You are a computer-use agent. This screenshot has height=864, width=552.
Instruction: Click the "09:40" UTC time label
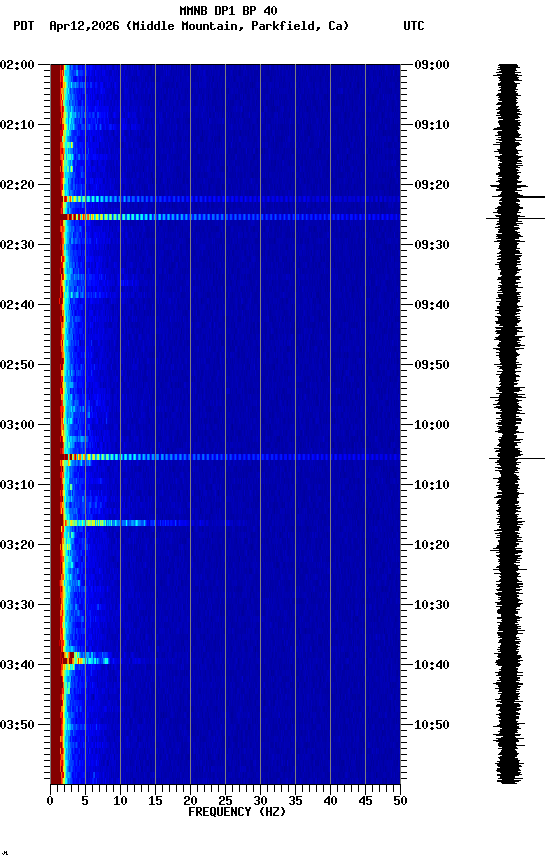pyautogui.click(x=432, y=305)
